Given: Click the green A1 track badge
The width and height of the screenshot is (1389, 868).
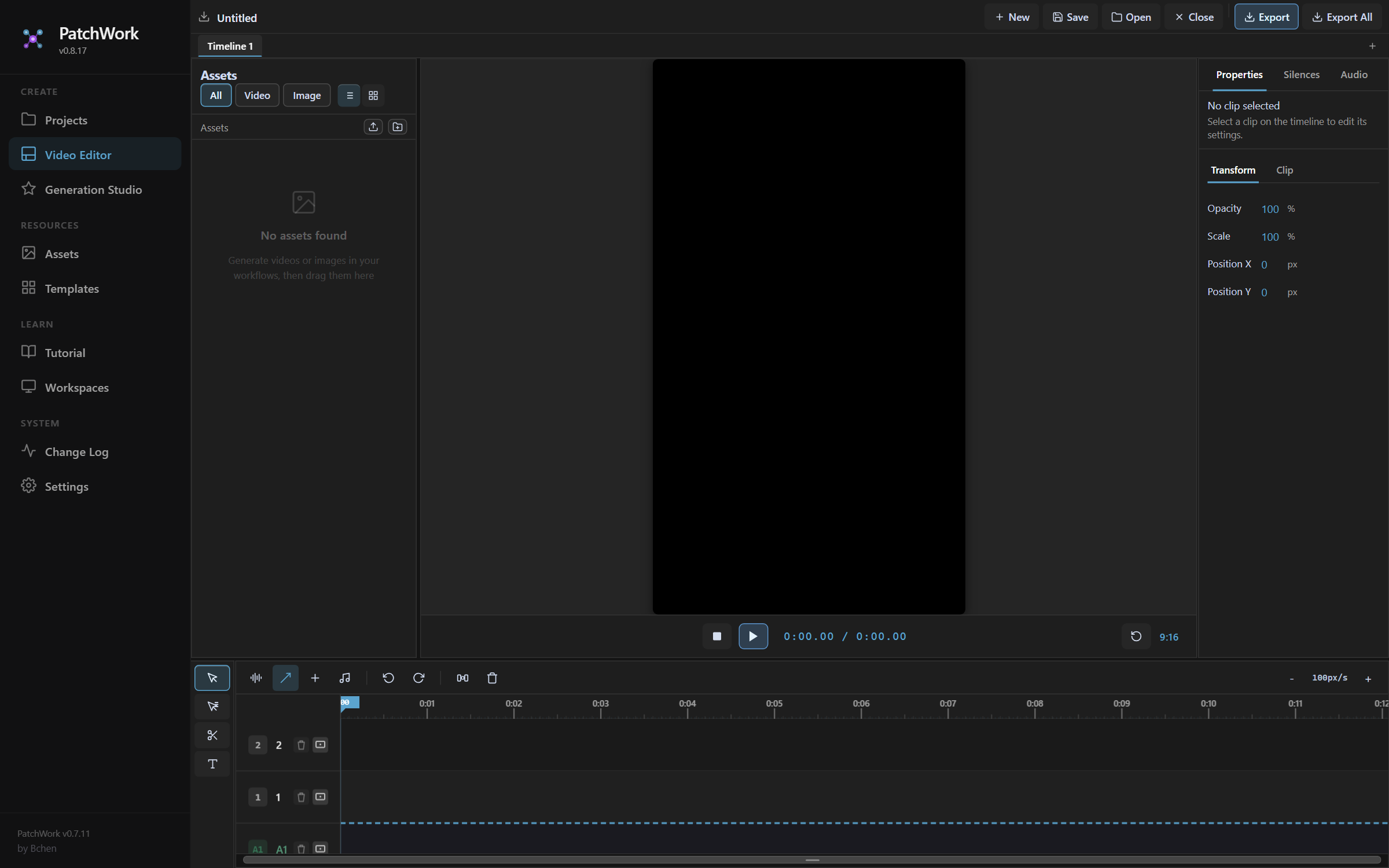Looking at the screenshot, I should pyautogui.click(x=258, y=848).
